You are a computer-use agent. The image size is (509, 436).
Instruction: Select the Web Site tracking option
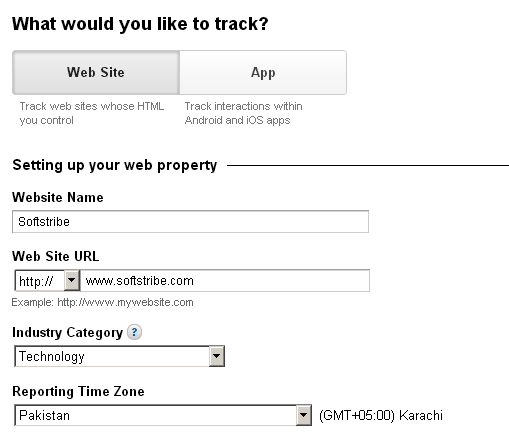[x=96, y=72]
